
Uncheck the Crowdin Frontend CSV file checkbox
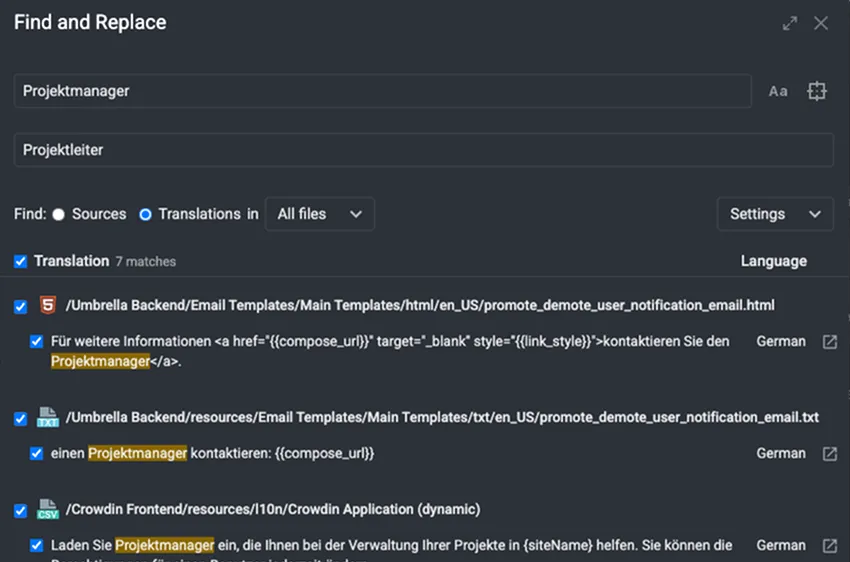21,510
